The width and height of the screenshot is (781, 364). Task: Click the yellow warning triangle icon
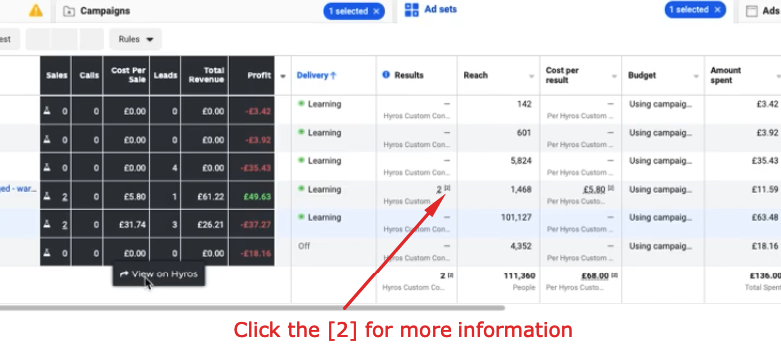(36, 10)
